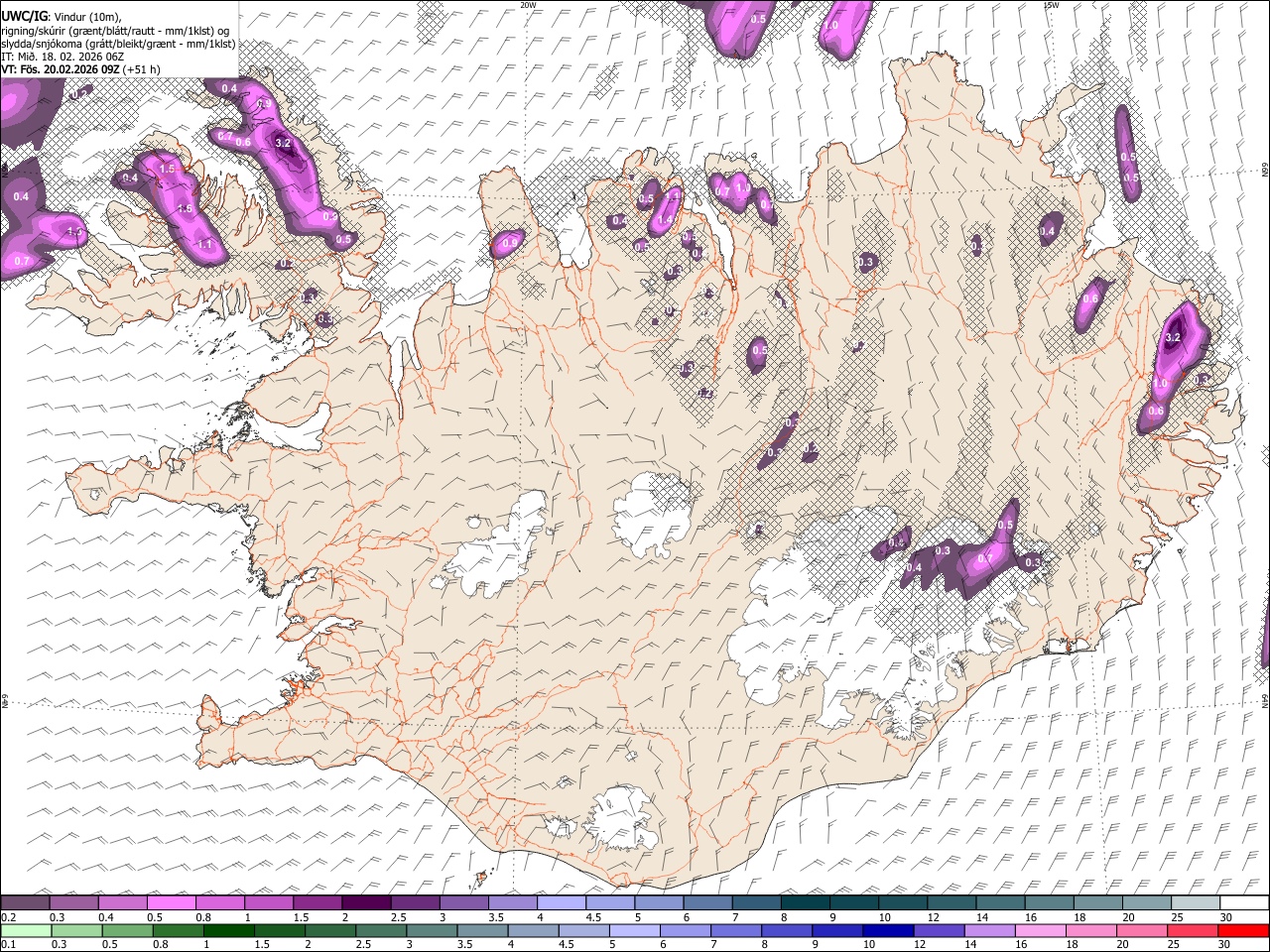Viewport: 1270px width, 952px height.
Task: Select the upper legend swatch between 12 and 14
Action: pos(952,903)
